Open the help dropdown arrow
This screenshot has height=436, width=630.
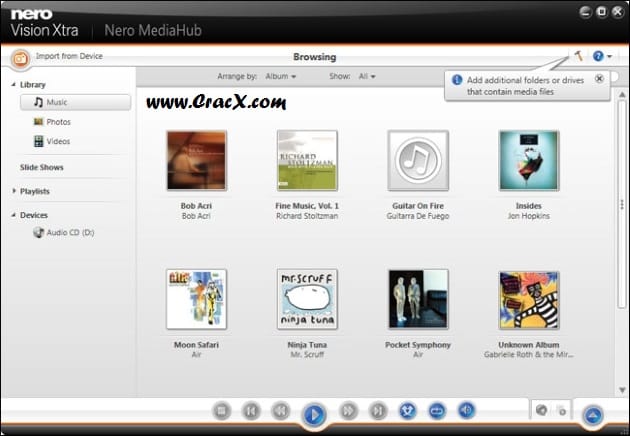tap(610, 57)
